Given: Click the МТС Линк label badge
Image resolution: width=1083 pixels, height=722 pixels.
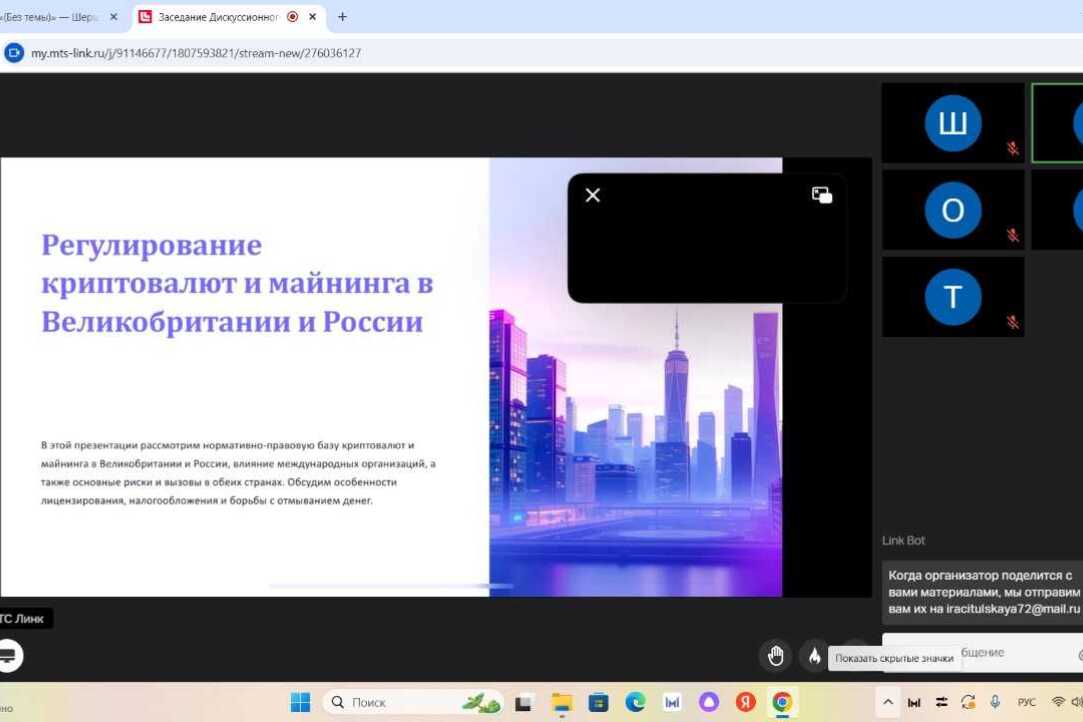Looking at the screenshot, I should [23, 619].
